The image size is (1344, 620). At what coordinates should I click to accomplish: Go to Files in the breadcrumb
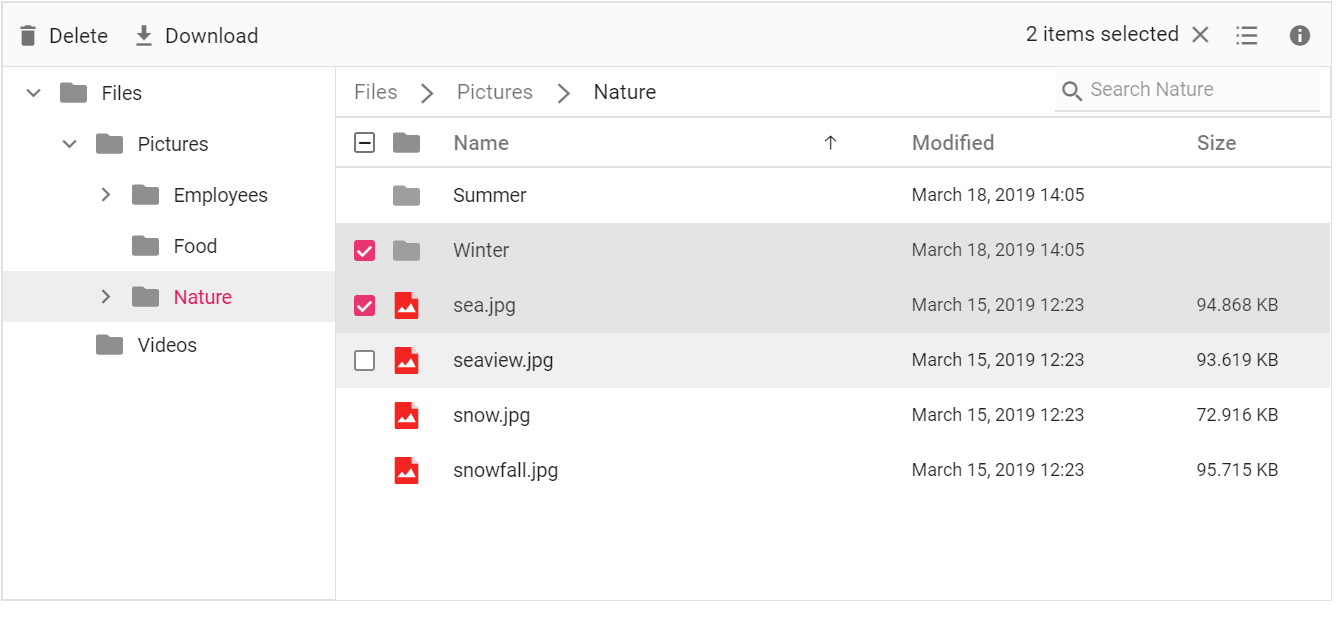[x=376, y=92]
